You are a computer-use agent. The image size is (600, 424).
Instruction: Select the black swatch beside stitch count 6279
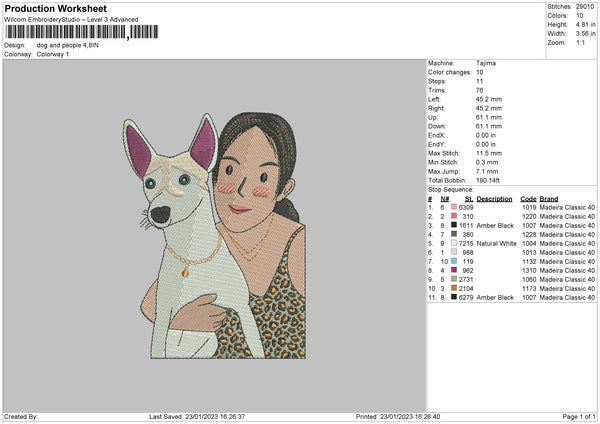click(454, 297)
